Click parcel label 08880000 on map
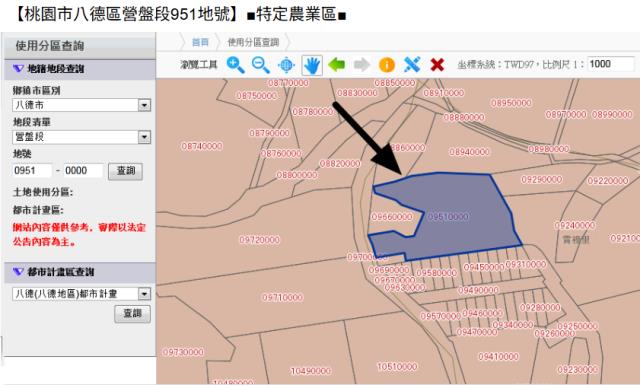This screenshot has width=640, height=388. tap(464, 118)
